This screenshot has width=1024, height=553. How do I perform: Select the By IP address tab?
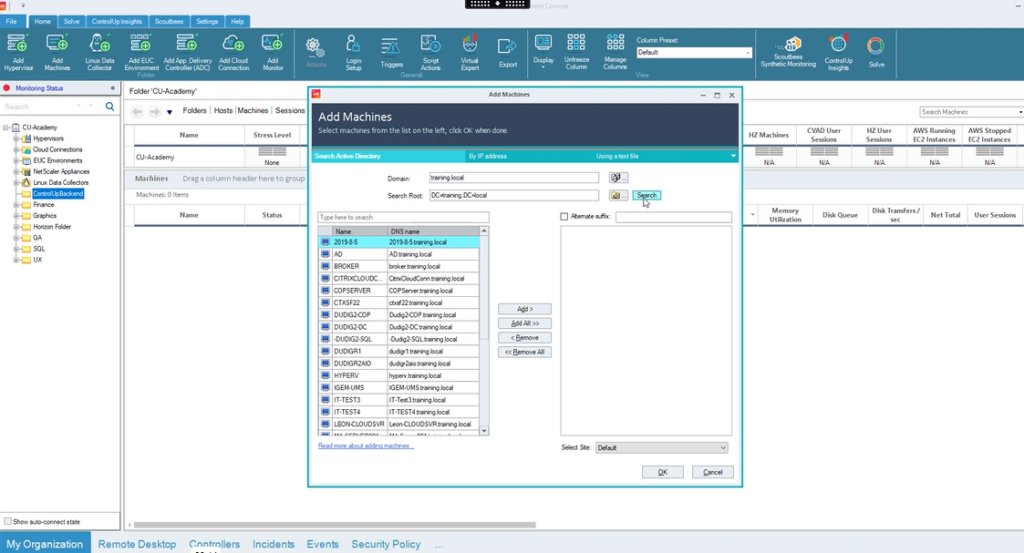pos(487,156)
